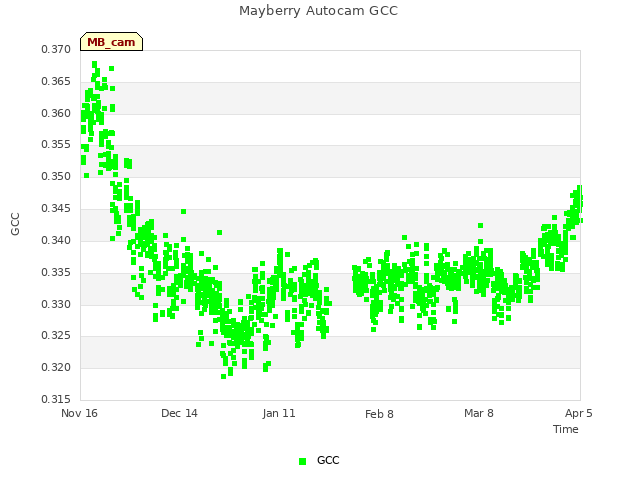
Task: Click the 0.350 y-axis value
Action: click(56, 176)
